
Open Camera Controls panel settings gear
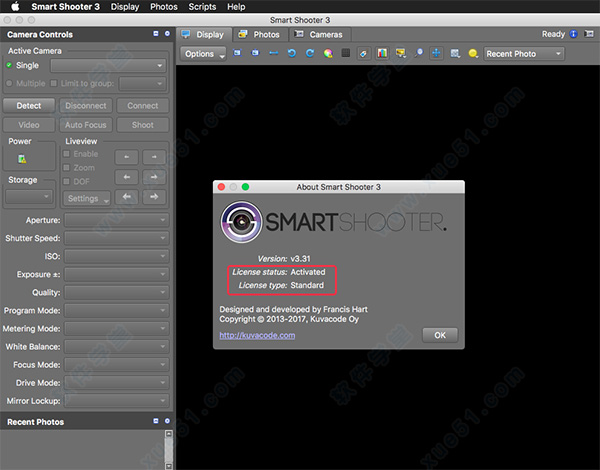coord(167,34)
